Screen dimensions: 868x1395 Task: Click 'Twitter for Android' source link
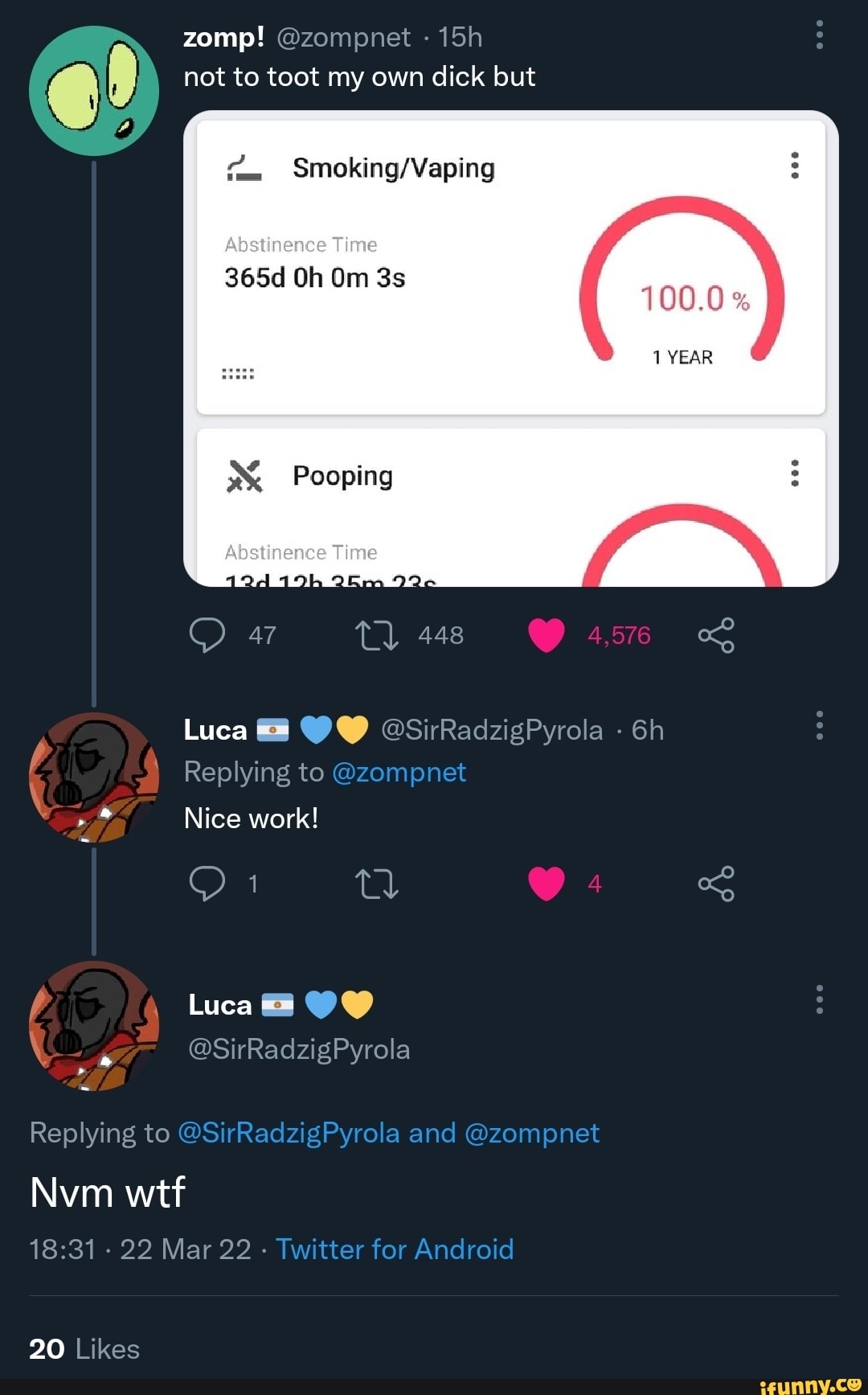click(x=395, y=1249)
